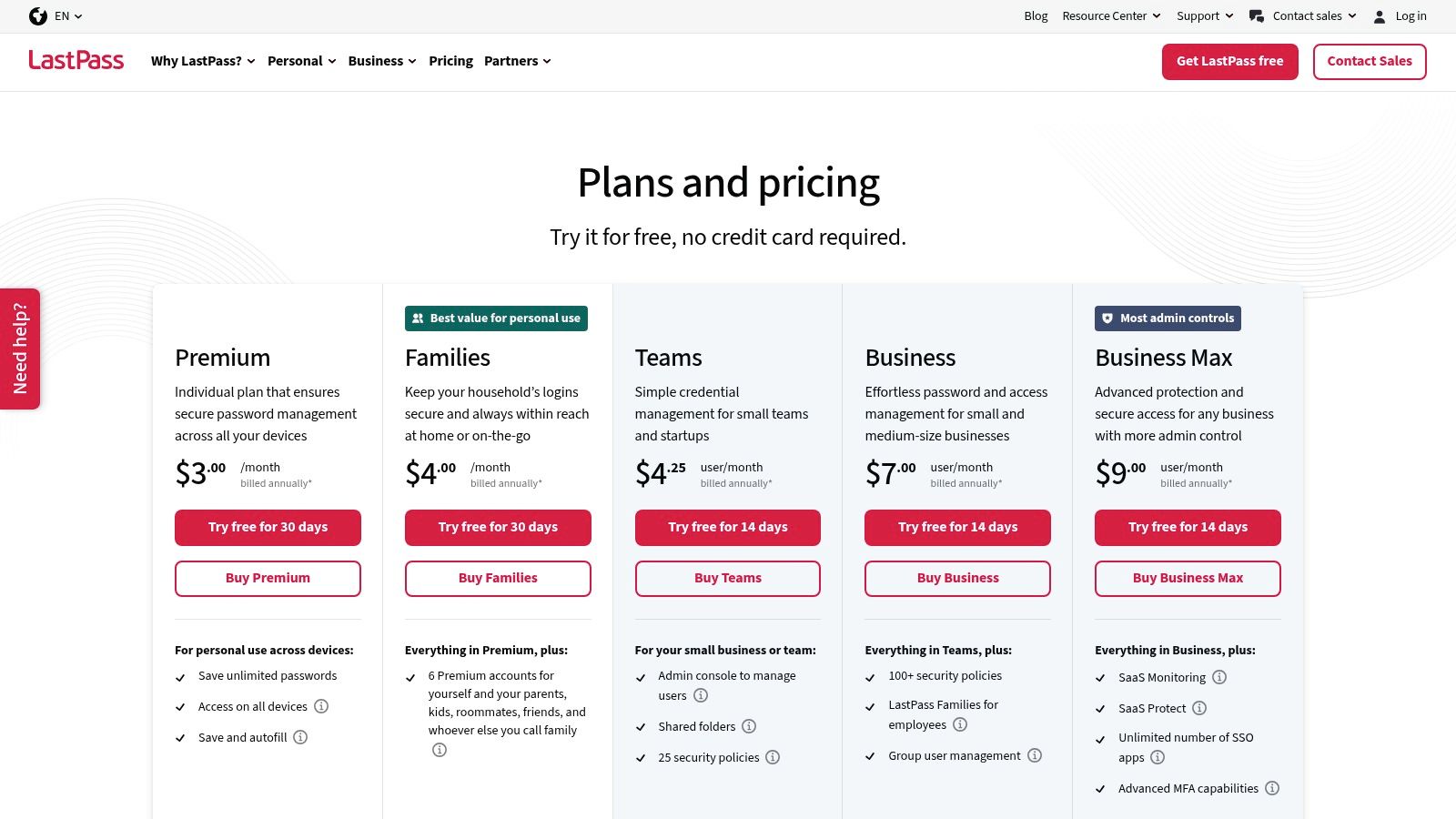Open the Blog link
Image resolution: width=1456 pixels, height=819 pixels.
pyautogui.click(x=1036, y=16)
